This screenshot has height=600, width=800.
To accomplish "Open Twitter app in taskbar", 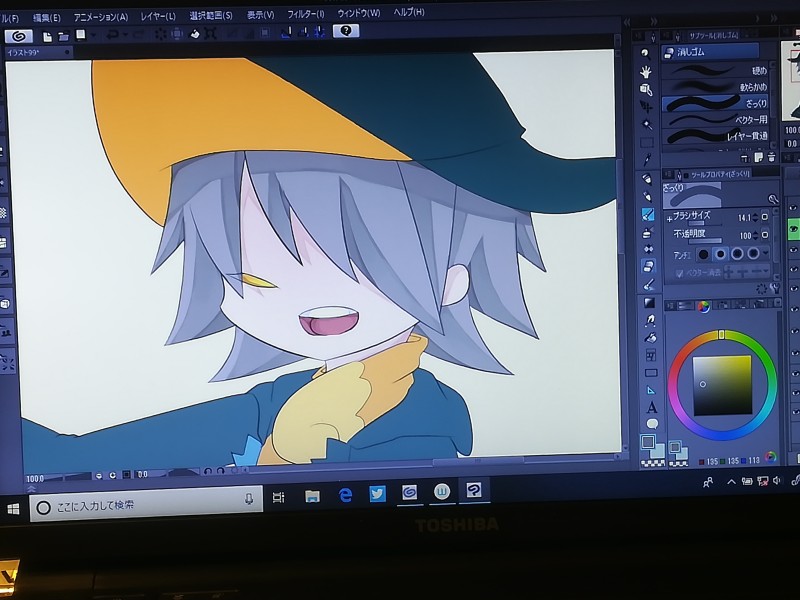I will [378, 494].
